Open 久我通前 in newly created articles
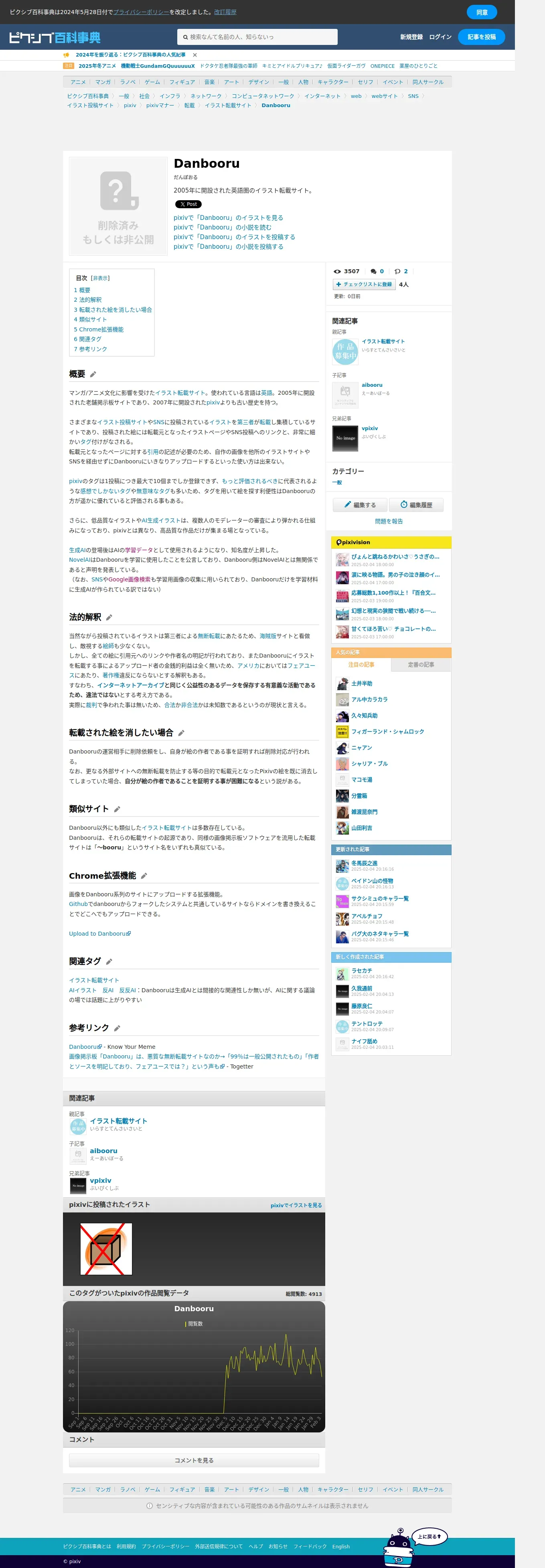This screenshot has height=1568, width=545. (361, 989)
